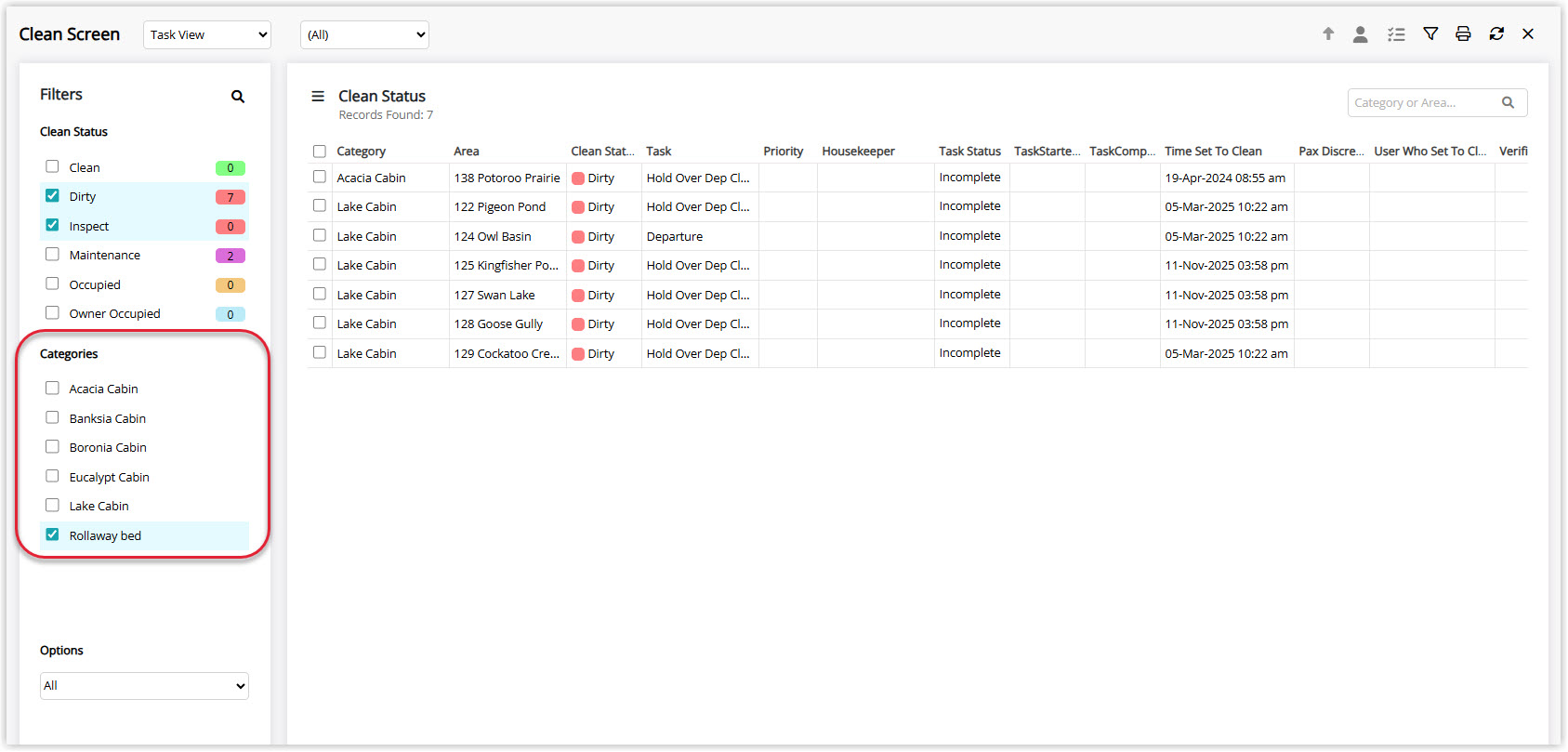Click the red Dirty count badge 7
The width and height of the screenshot is (1568, 752).
(231, 197)
